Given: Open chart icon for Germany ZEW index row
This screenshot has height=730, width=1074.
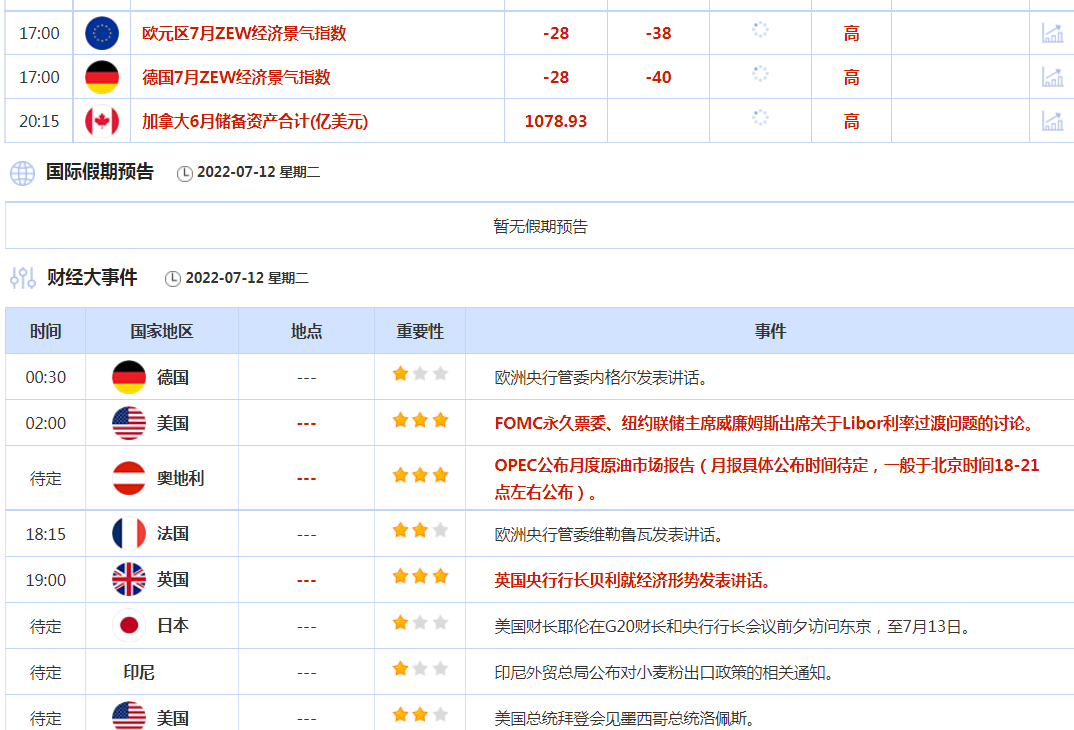Looking at the screenshot, I should click(1052, 77).
